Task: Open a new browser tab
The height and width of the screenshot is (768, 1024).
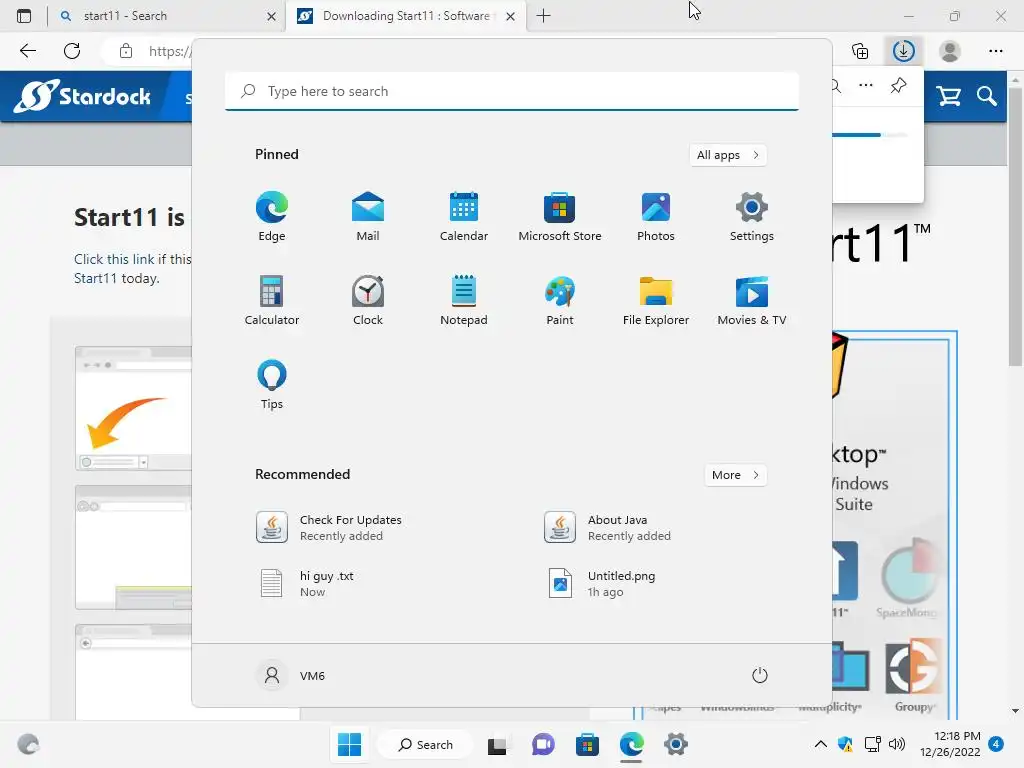Action: click(543, 16)
